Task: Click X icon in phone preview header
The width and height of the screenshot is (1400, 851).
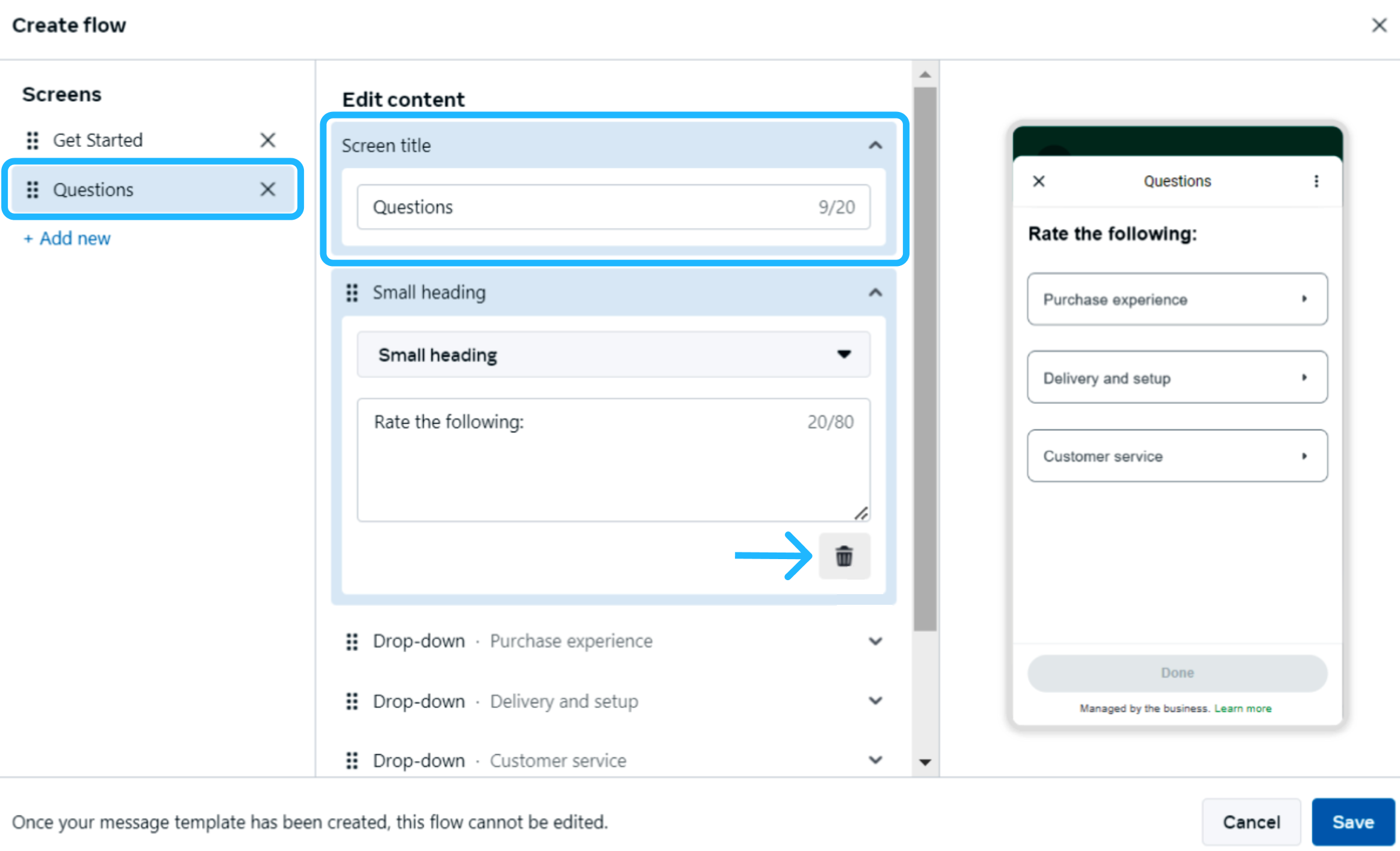Action: pyautogui.click(x=1039, y=181)
